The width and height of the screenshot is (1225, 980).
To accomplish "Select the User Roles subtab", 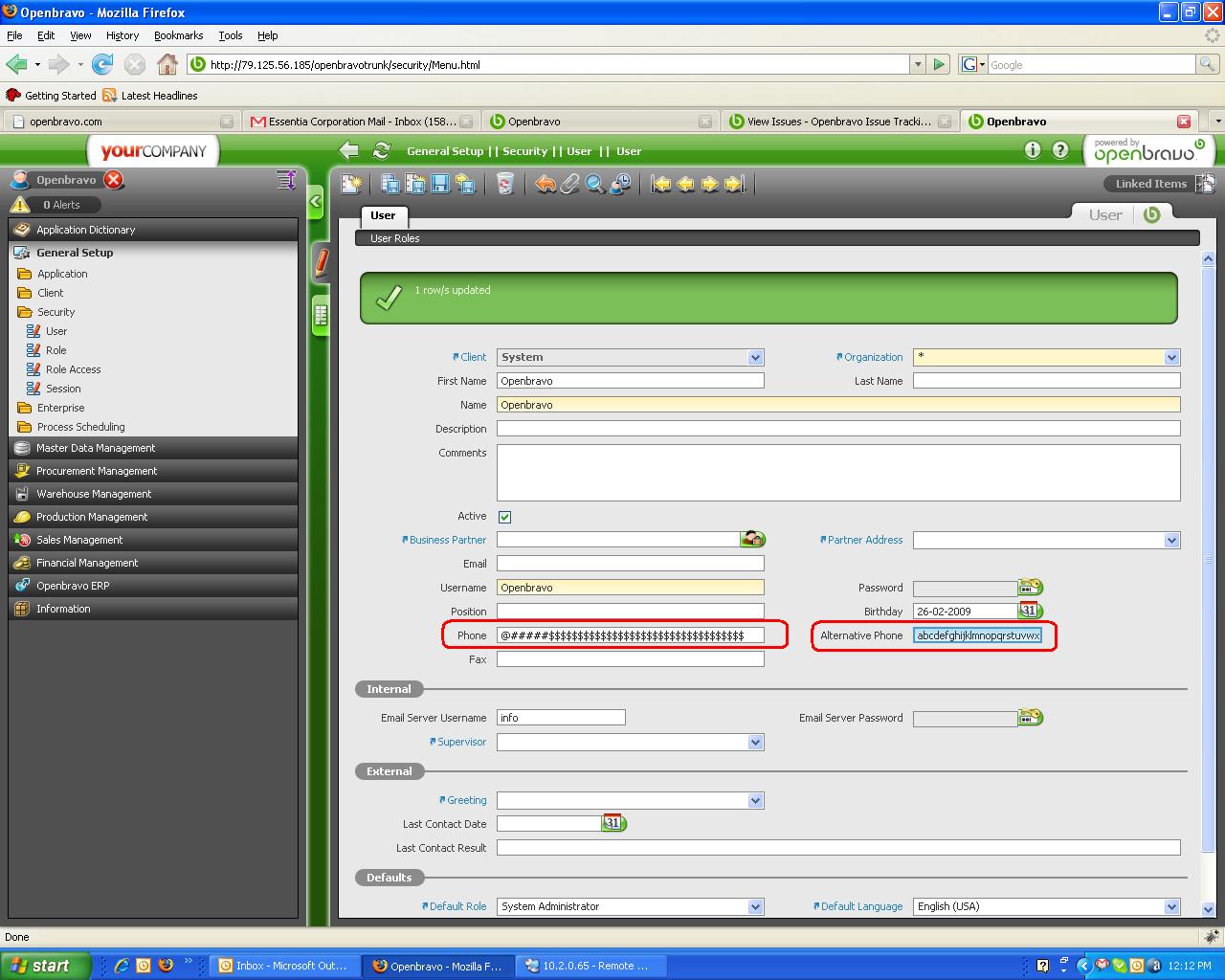I will point(394,238).
